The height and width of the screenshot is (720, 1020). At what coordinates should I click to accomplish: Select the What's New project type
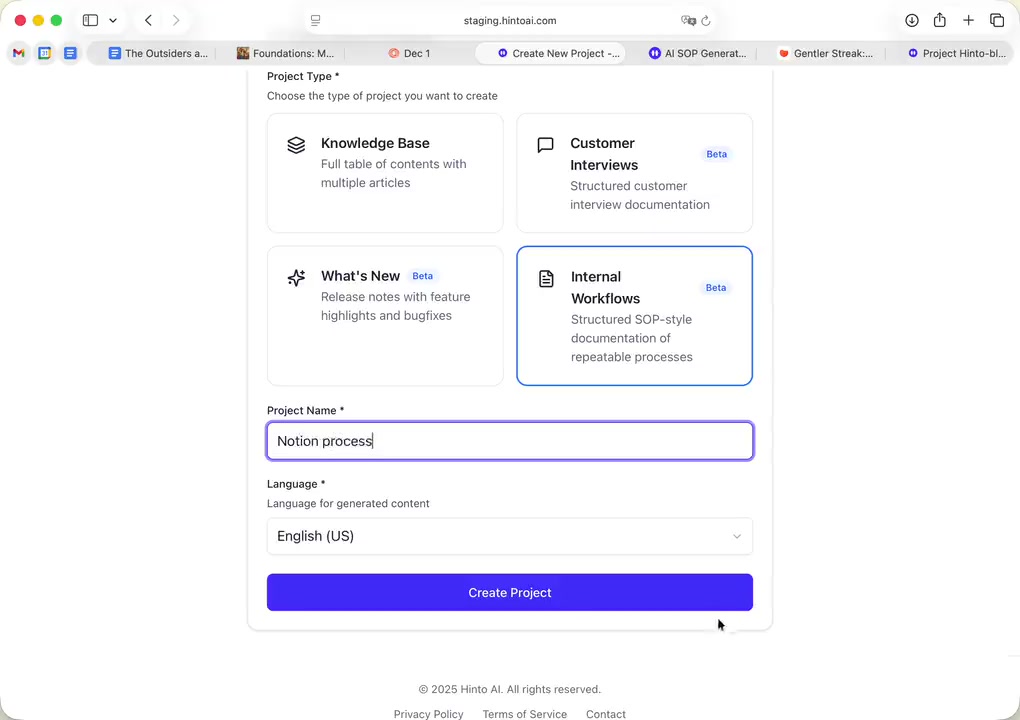(x=385, y=315)
